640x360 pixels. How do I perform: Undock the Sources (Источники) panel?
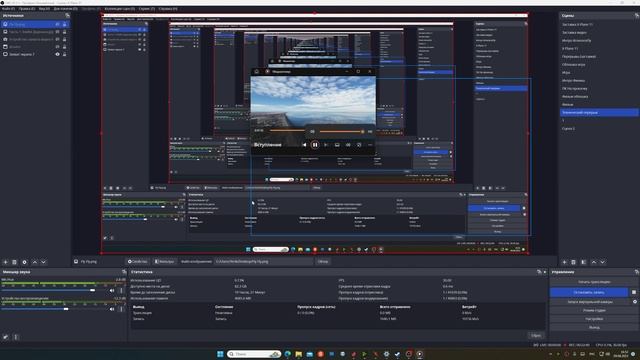click(x=67, y=16)
